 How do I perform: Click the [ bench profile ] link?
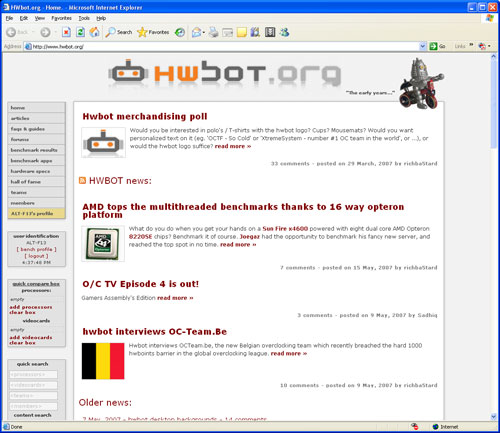click(36, 249)
